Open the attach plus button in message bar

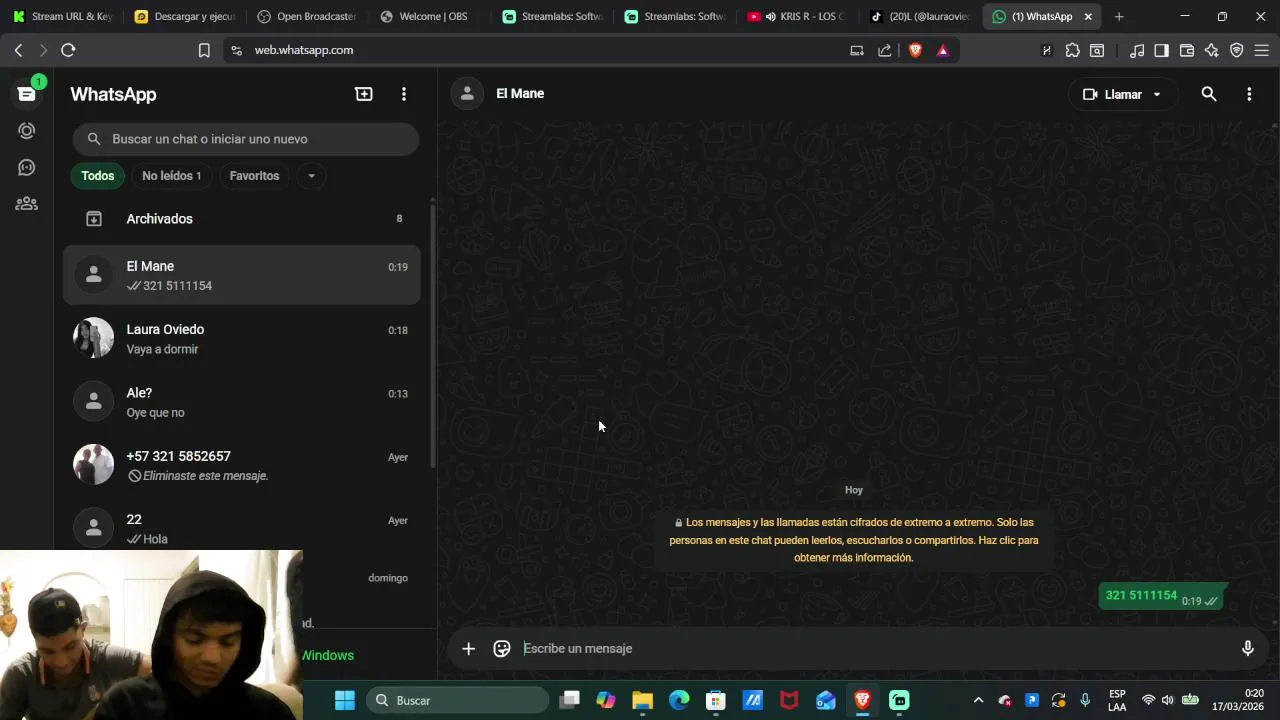pyautogui.click(x=468, y=649)
